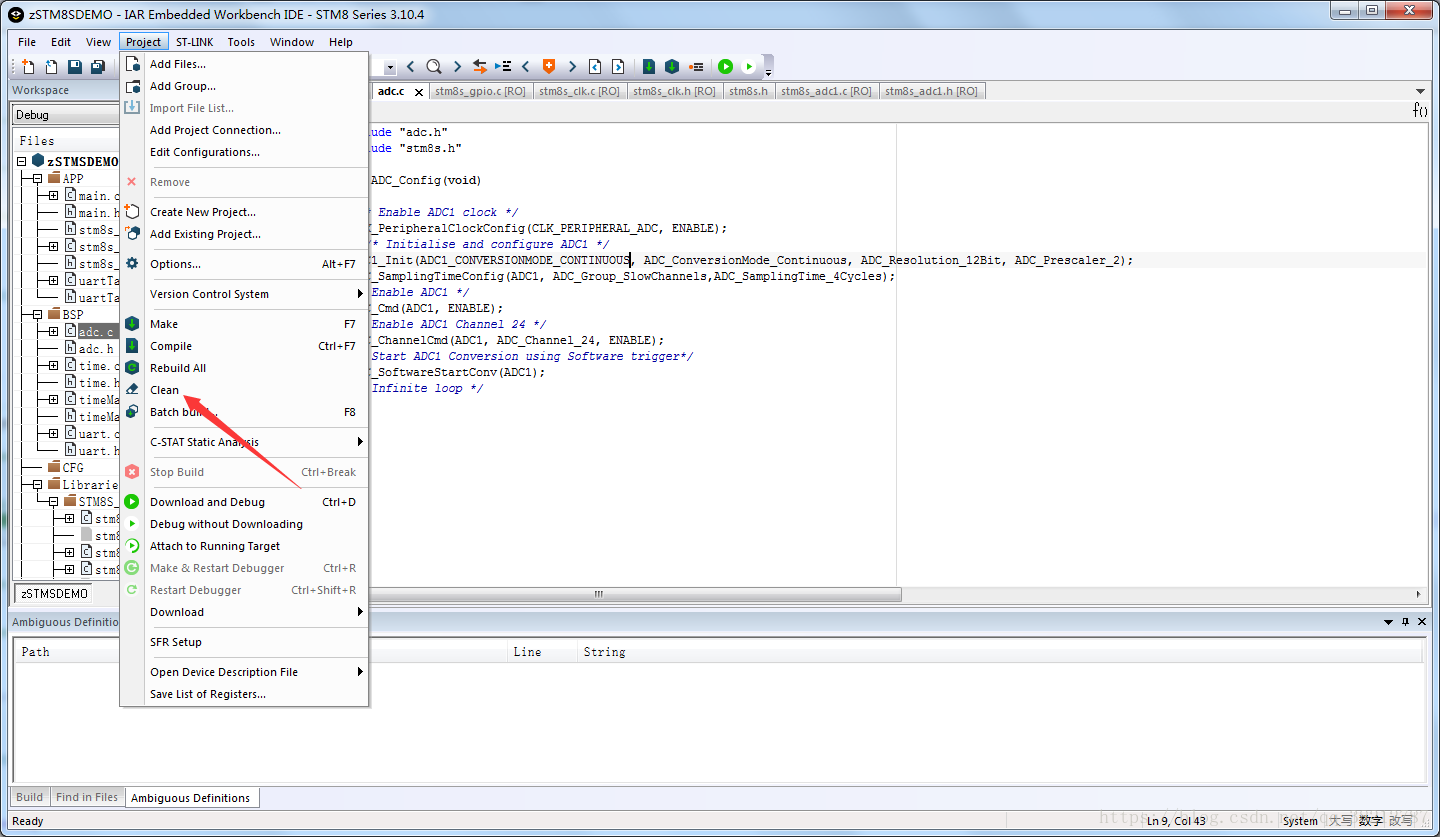Switch to the stm8s_gpio.c [RO] tab
This screenshot has width=1440, height=837.
coord(480,91)
